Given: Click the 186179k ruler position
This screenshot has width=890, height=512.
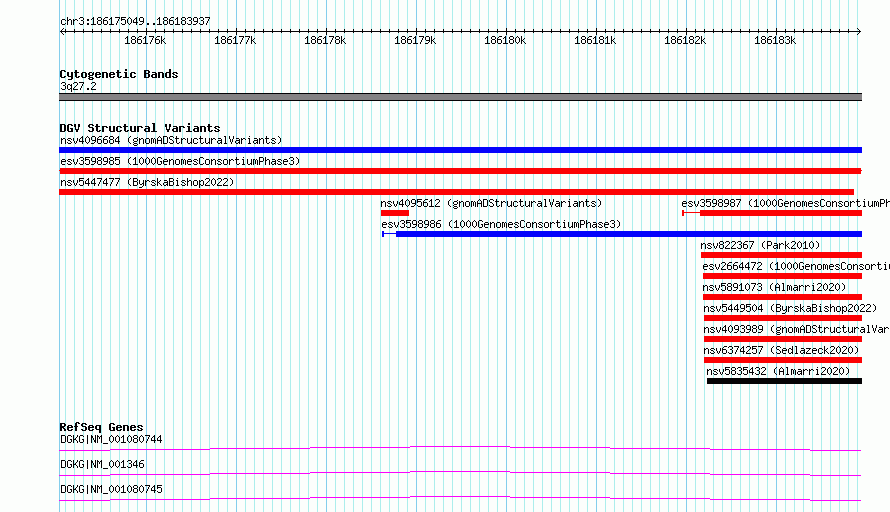Looking at the screenshot, I should [x=415, y=40].
